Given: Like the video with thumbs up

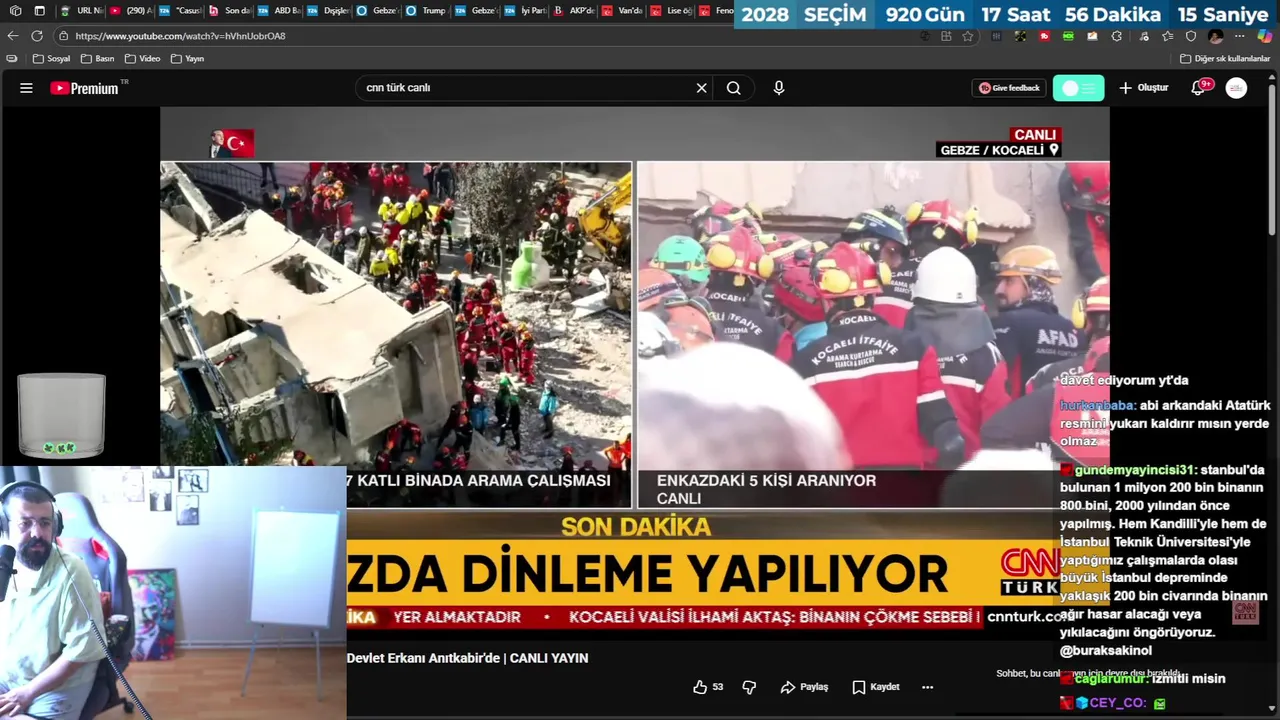Looking at the screenshot, I should click(x=708, y=687).
